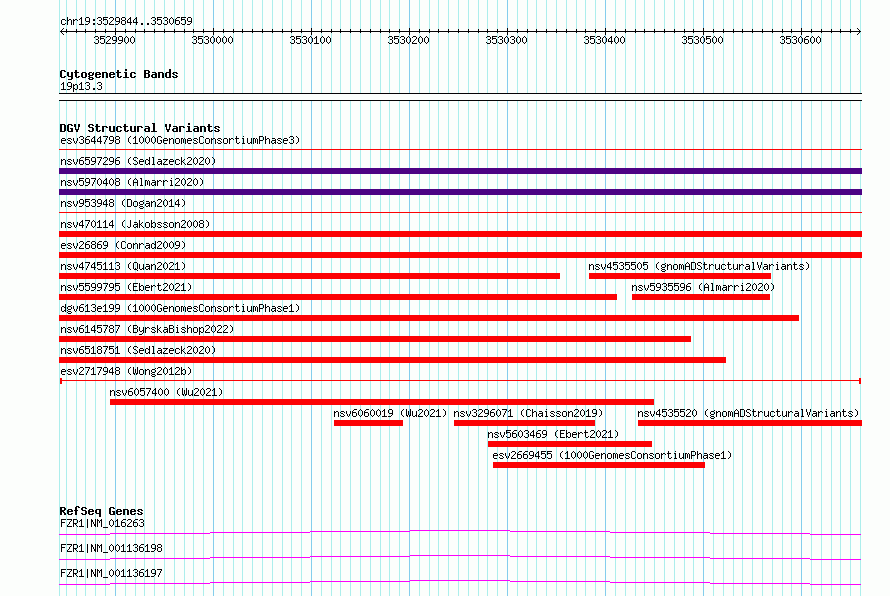Open the nsv6057400 Wu2021 variant label
Image resolution: width=890 pixels, height=596 pixels.
[166, 392]
